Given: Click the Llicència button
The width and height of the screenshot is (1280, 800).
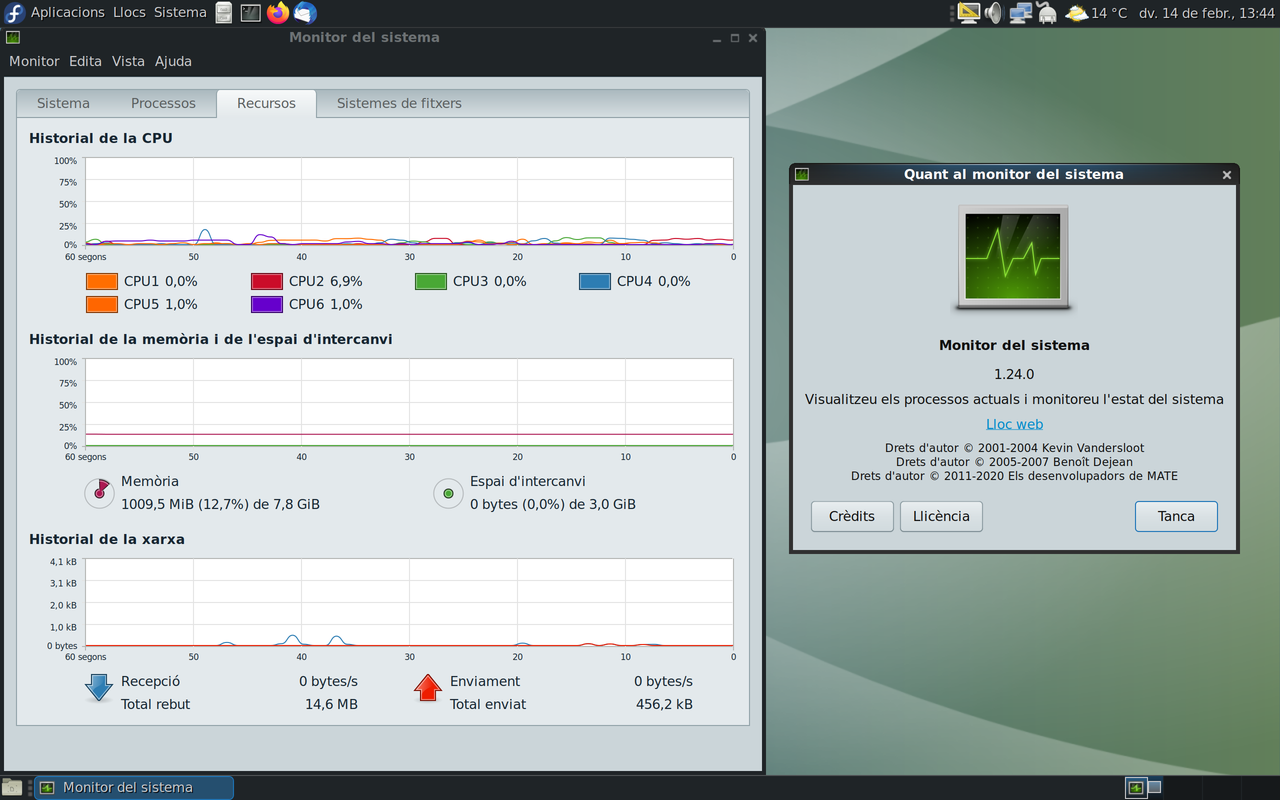Looking at the screenshot, I should click(941, 516).
